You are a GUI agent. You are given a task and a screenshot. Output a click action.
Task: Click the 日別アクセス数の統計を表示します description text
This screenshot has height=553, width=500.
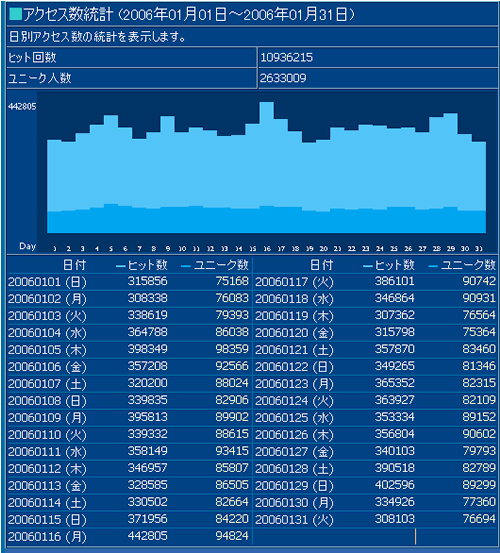(x=97, y=36)
